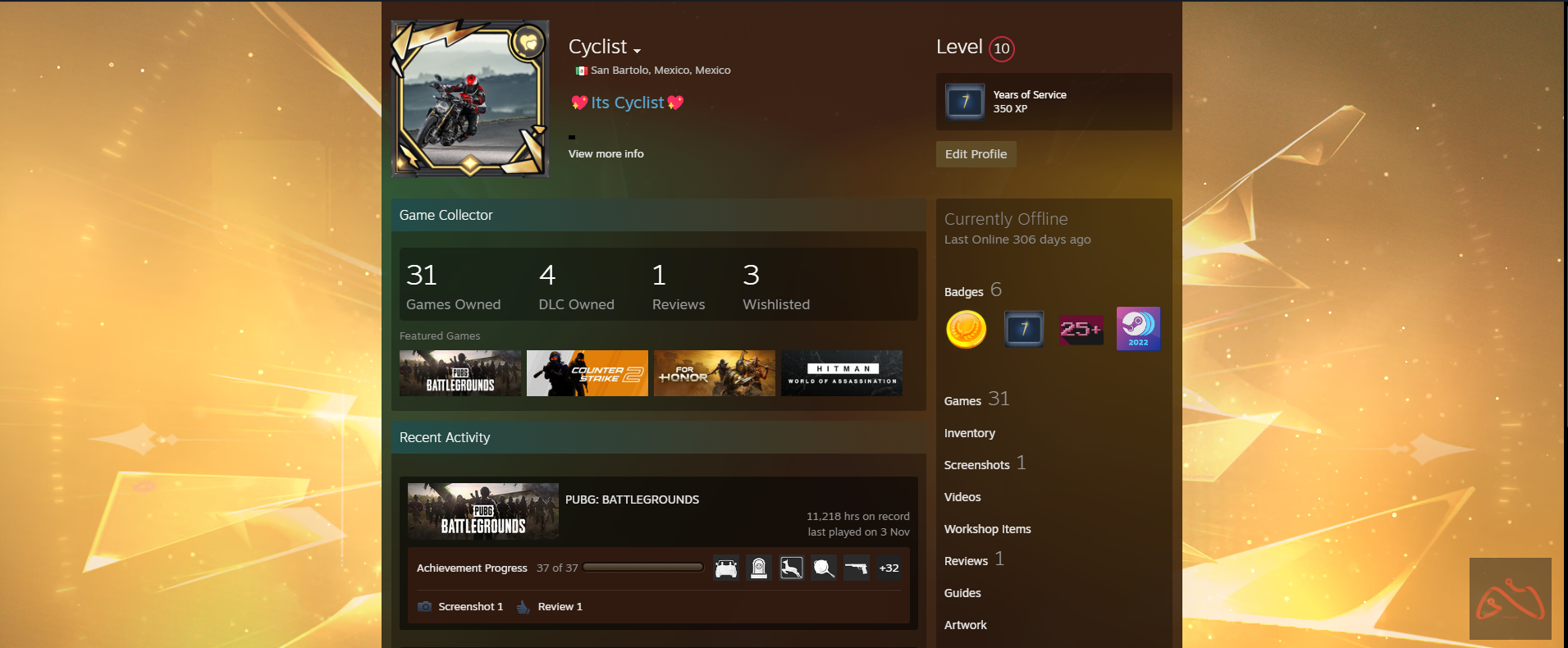
Task: Click the frying pan achievement icon
Action: tap(824, 568)
